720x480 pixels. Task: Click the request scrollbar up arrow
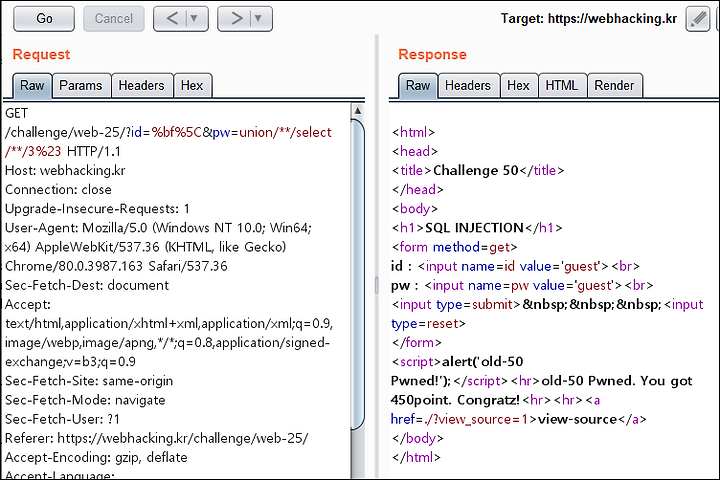coord(358,111)
